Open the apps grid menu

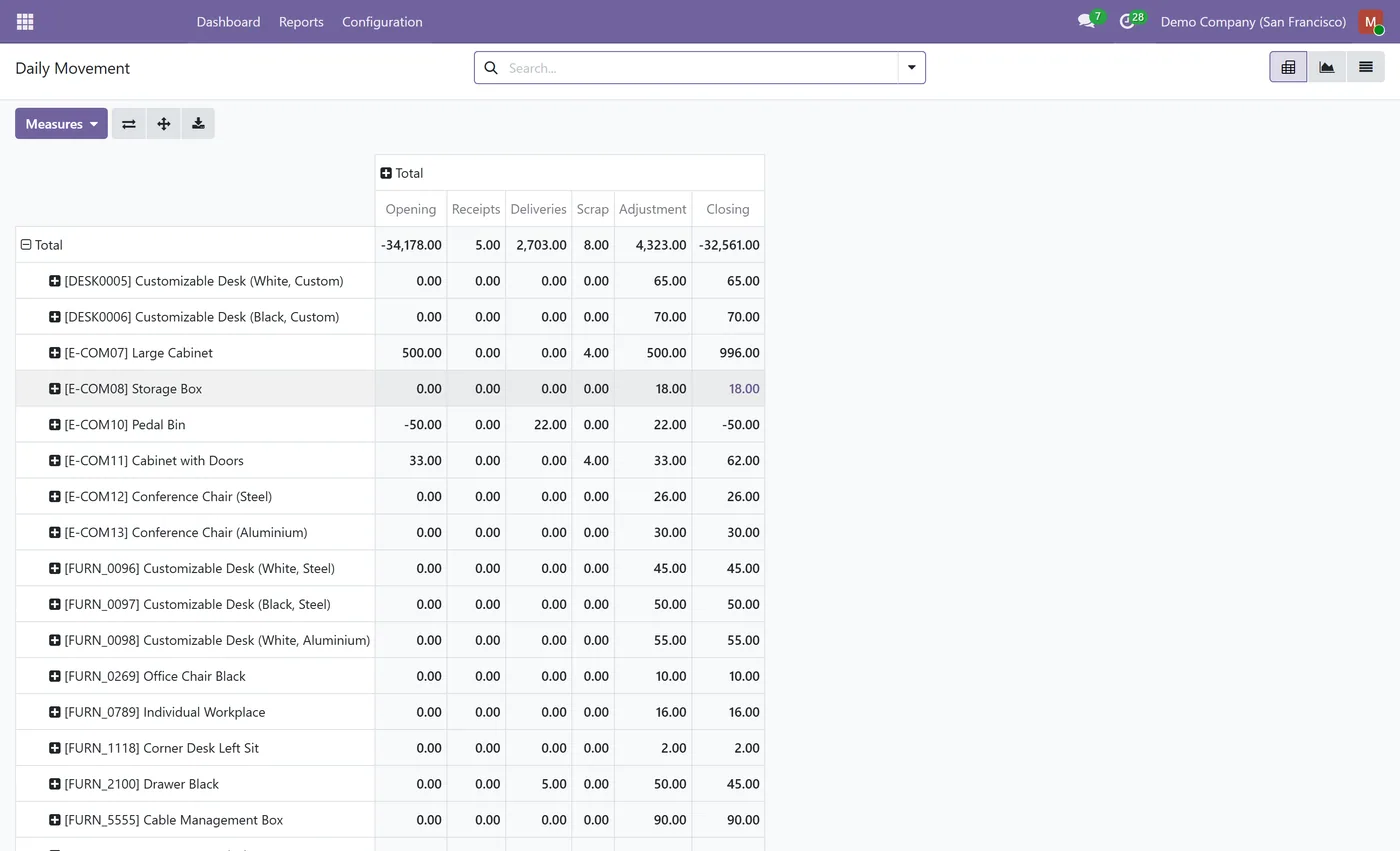pyautogui.click(x=25, y=21)
